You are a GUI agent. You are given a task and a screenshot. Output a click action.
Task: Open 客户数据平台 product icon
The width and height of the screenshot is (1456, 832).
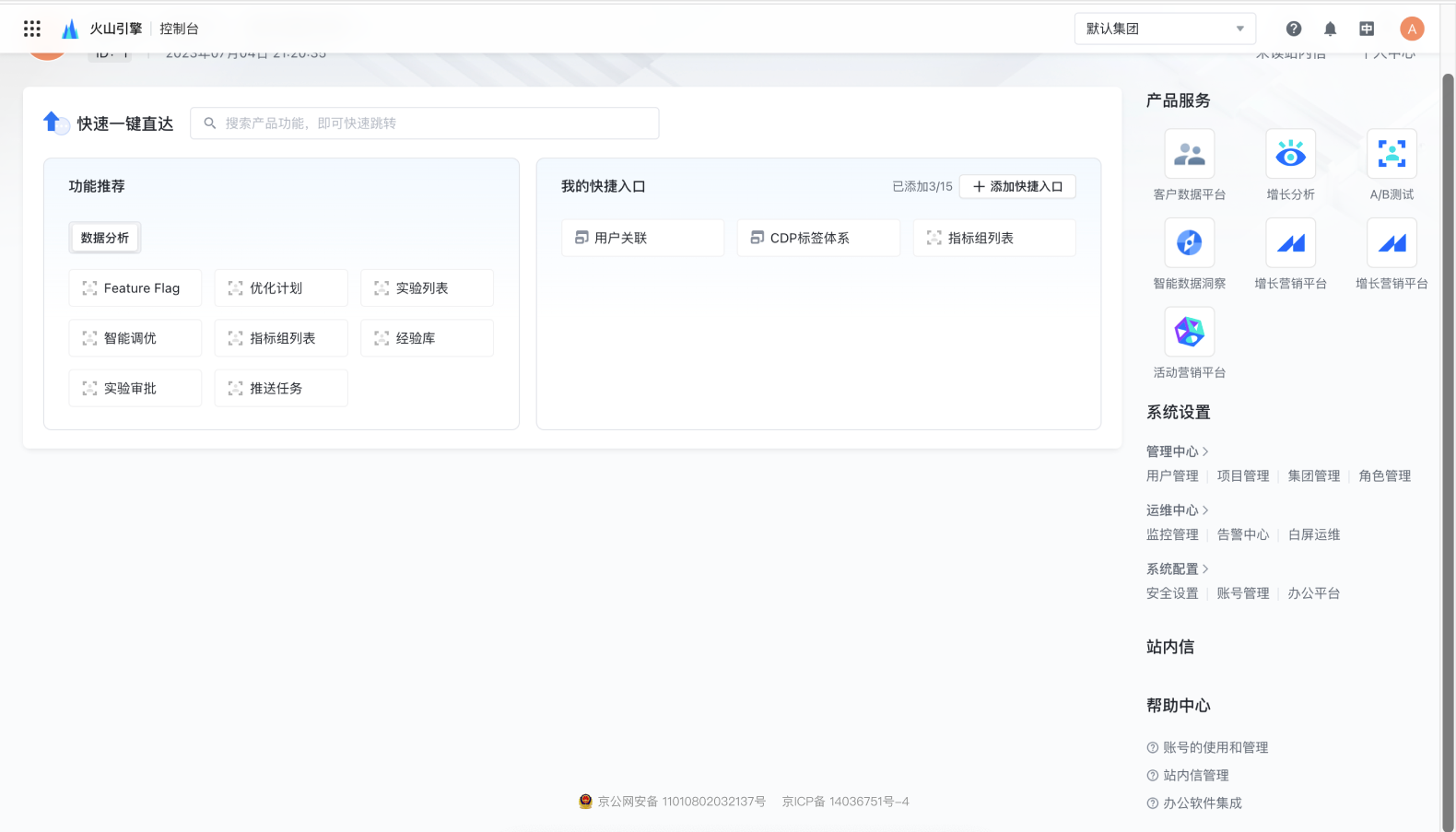tap(1189, 154)
